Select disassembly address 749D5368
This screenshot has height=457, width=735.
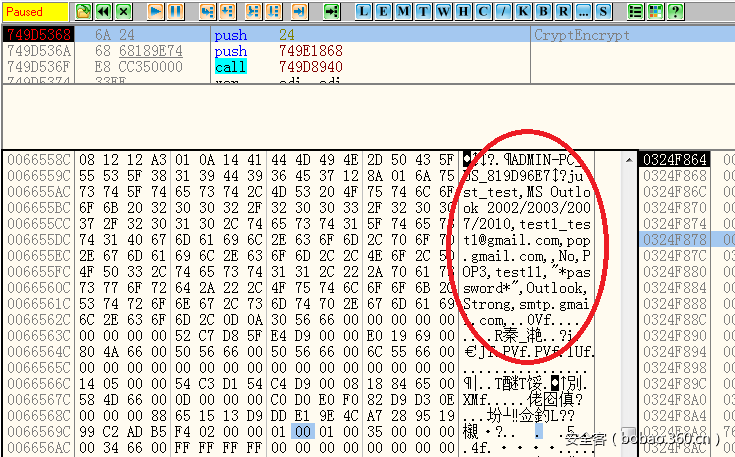pos(38,35)
